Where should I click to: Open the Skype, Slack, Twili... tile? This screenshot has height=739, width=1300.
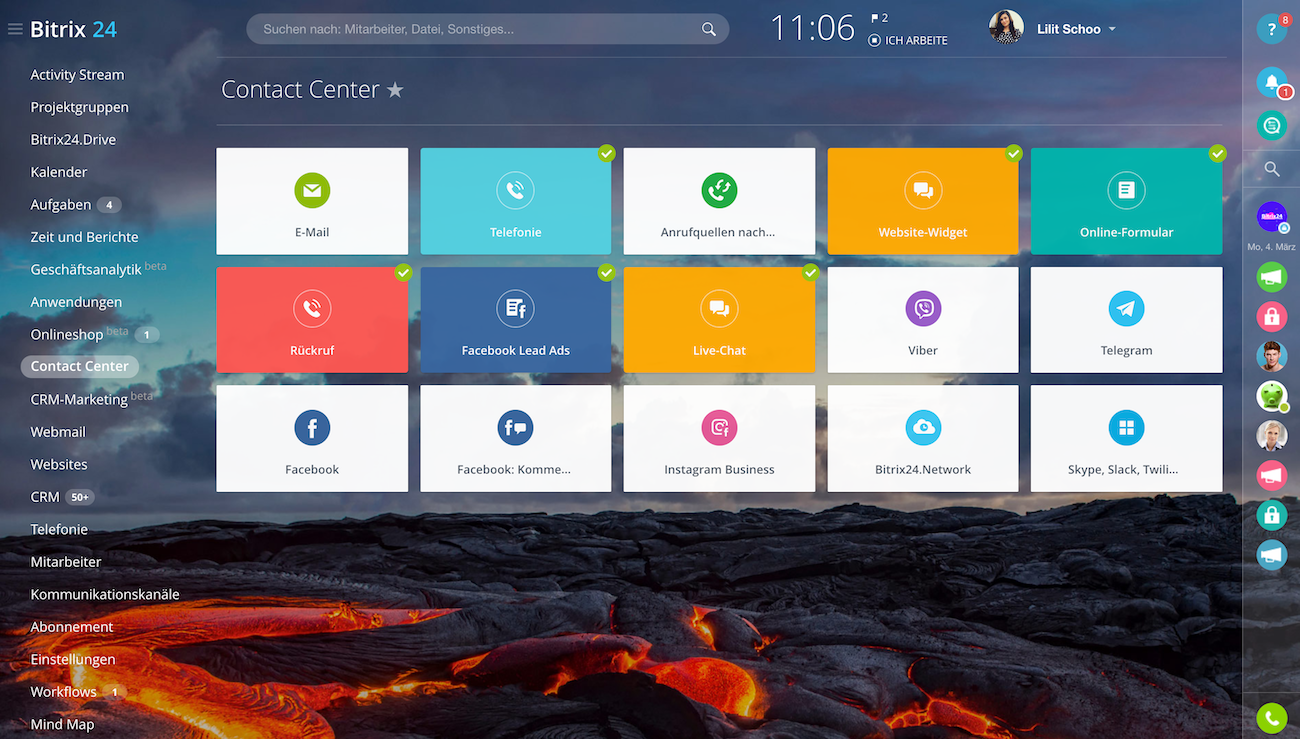pos(1127,439)
